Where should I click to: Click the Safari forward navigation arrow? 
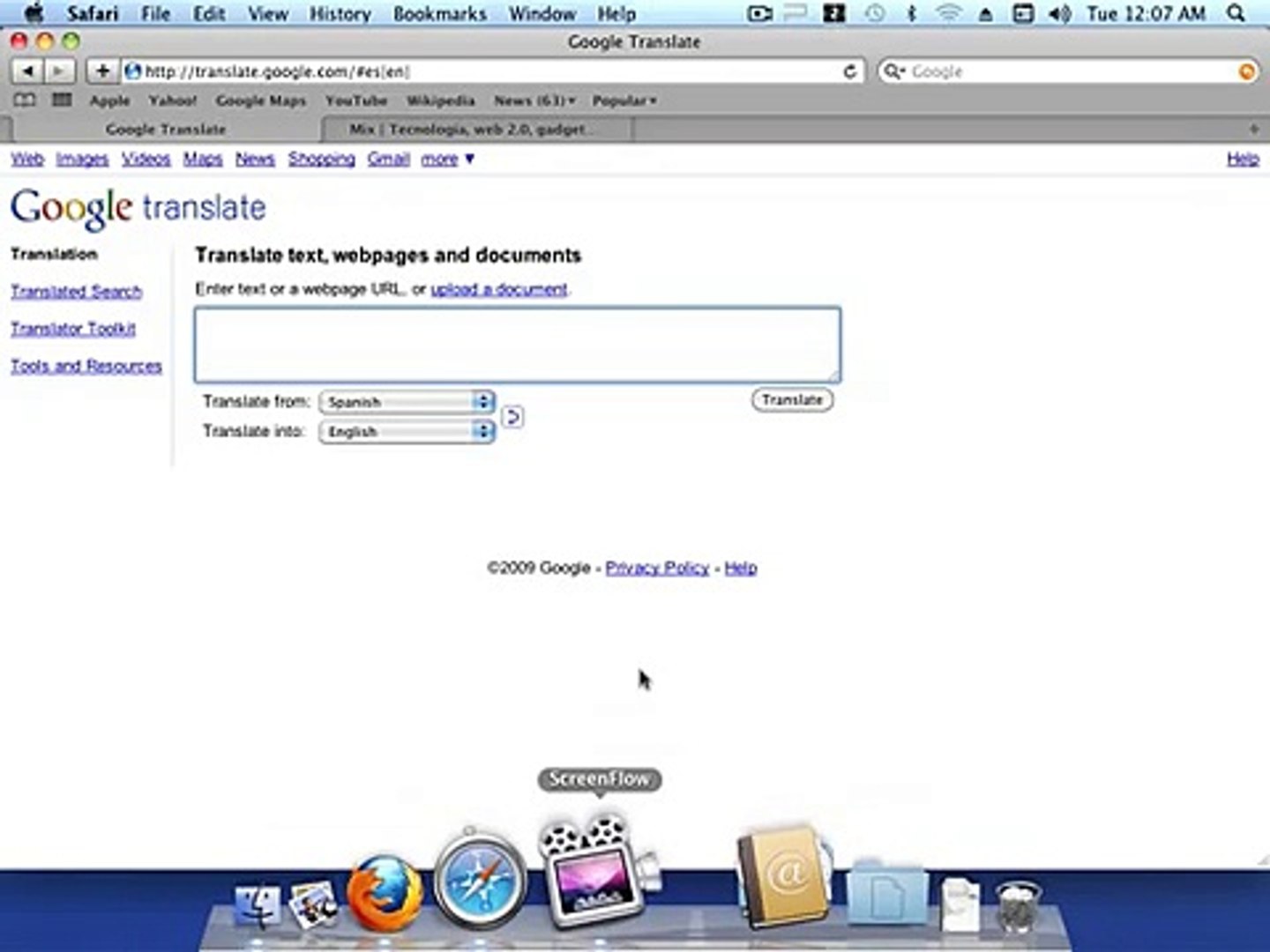tap(58, 71)
